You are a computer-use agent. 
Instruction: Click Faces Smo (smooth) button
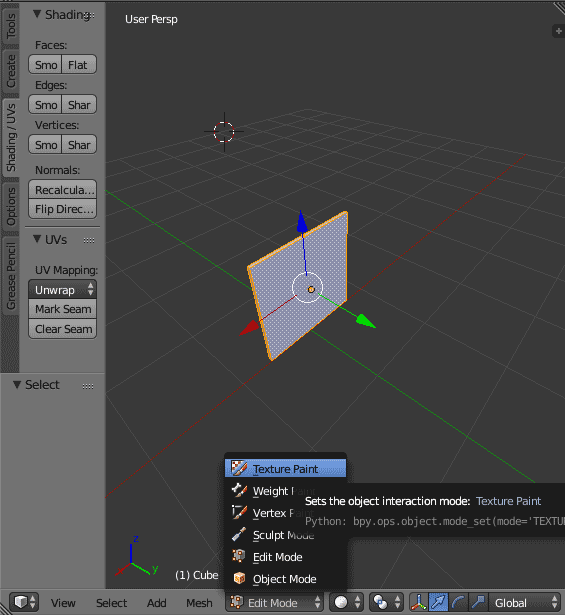pos(45,64)
